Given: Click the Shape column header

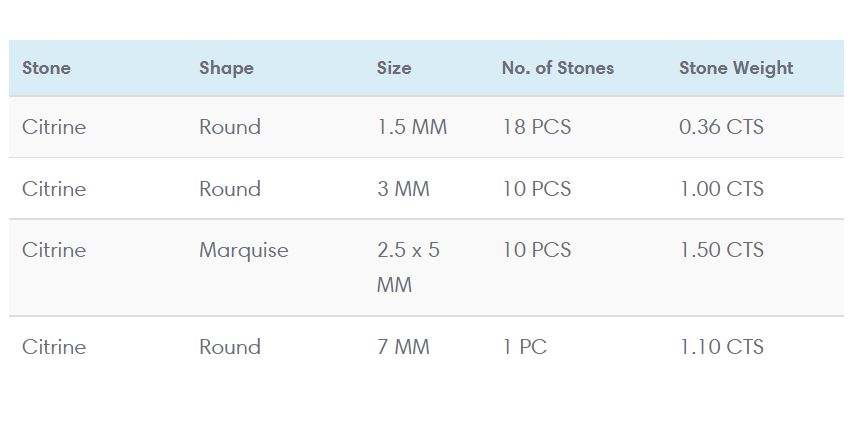Looking at the screenshot, I should tap(226, 68).
